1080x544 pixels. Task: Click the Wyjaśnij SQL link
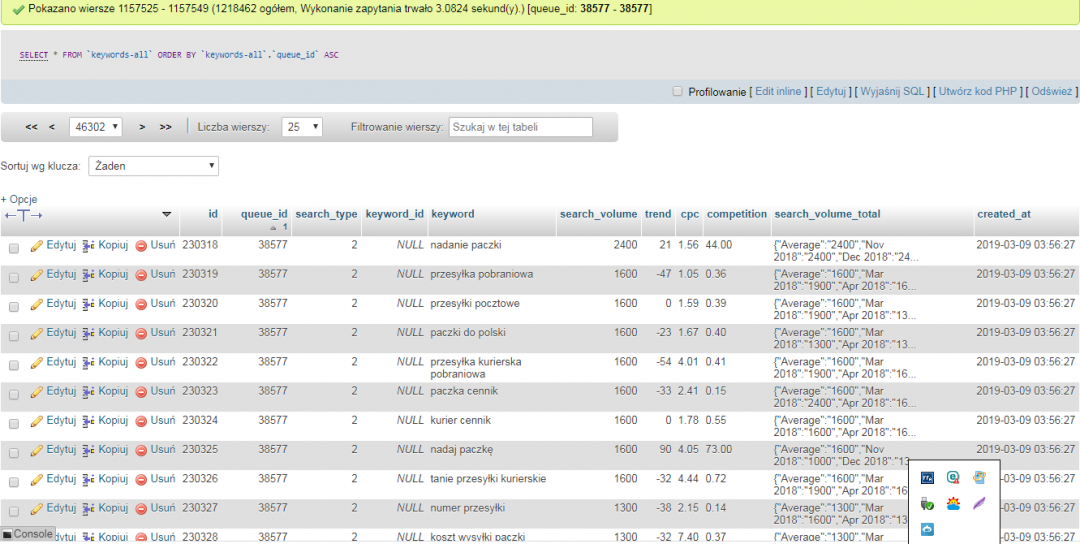pyautogui.click(x=892, y=91)
